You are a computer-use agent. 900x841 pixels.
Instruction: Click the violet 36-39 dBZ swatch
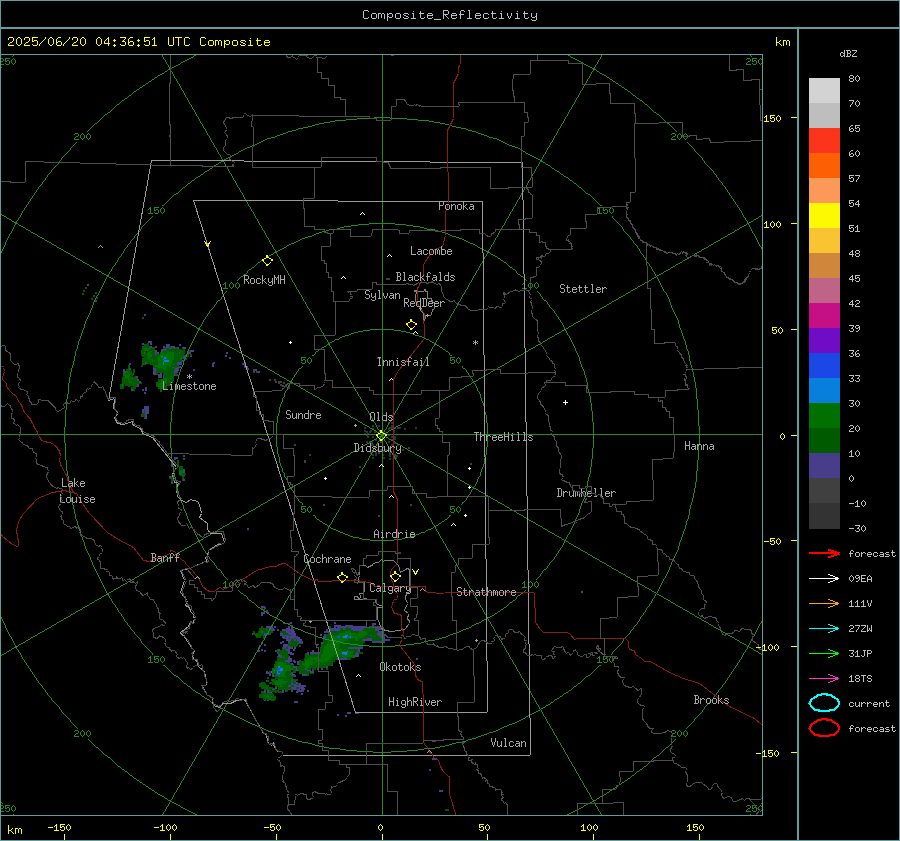[824, 341]
